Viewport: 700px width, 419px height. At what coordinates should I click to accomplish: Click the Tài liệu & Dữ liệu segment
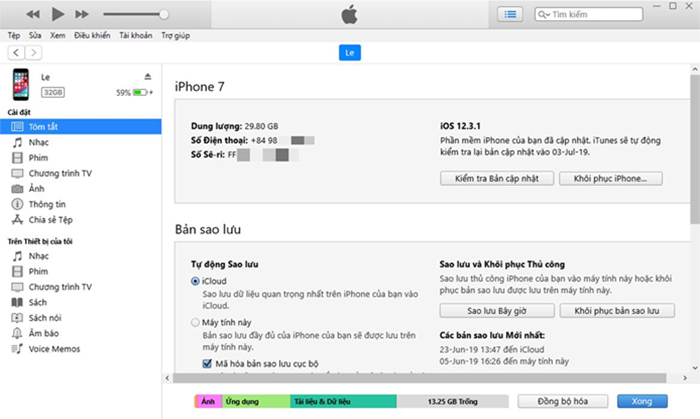(x=343, y=401)
